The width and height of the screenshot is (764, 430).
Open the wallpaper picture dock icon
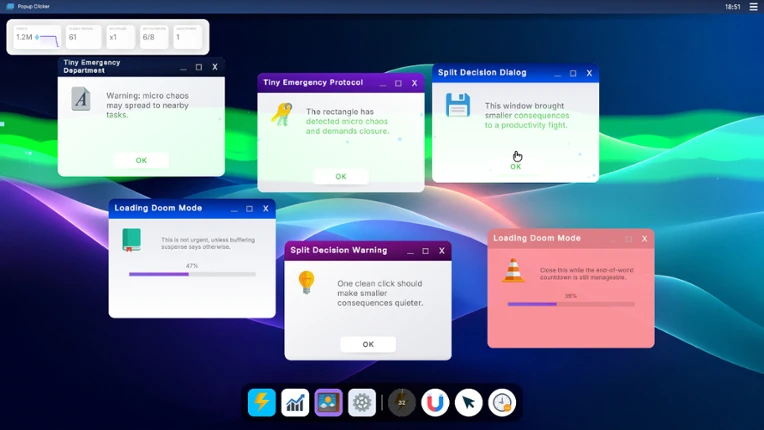pyautogui.click(x=328, y=402)
